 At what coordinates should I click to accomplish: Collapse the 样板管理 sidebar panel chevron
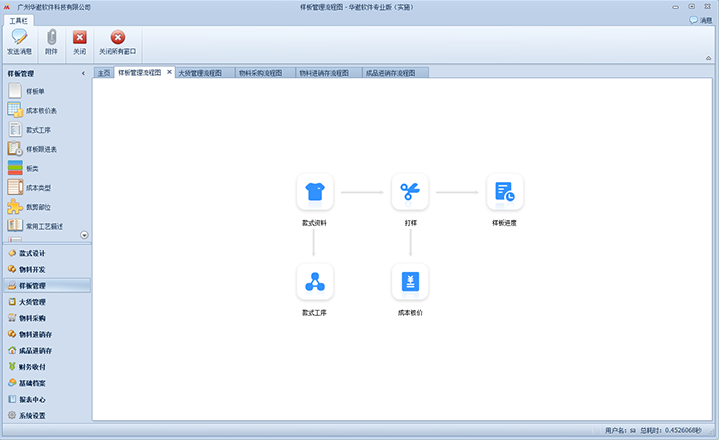coord(83,73)
